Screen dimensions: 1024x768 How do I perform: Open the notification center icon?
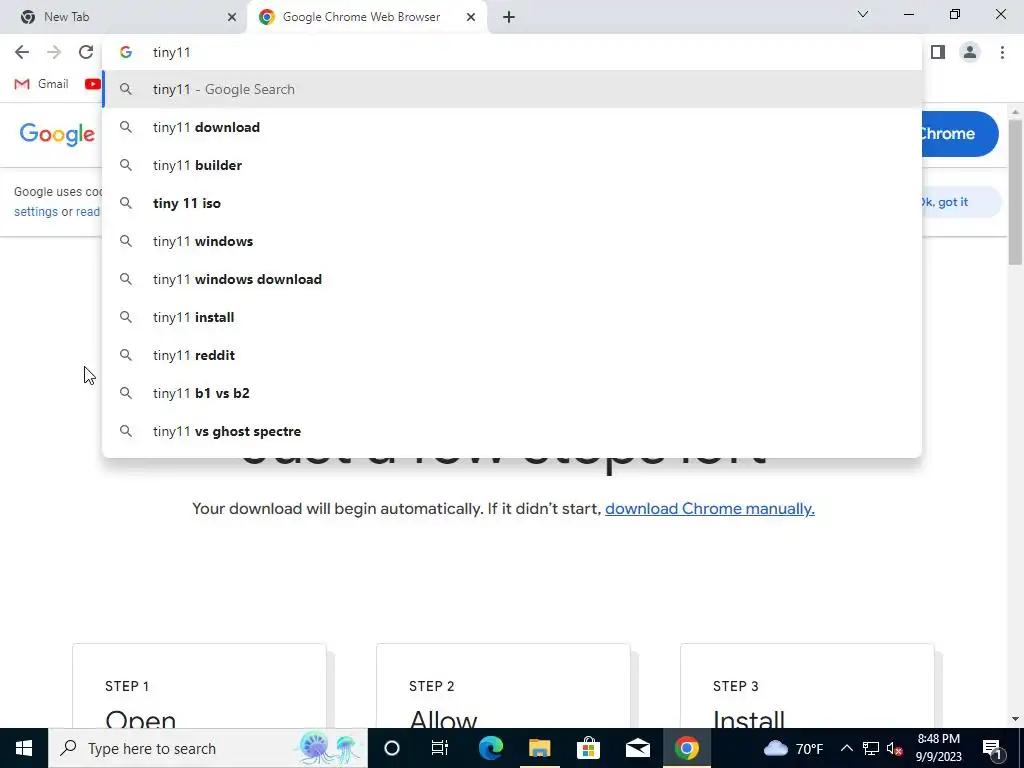pyautogui.click(x=992, y=748)
